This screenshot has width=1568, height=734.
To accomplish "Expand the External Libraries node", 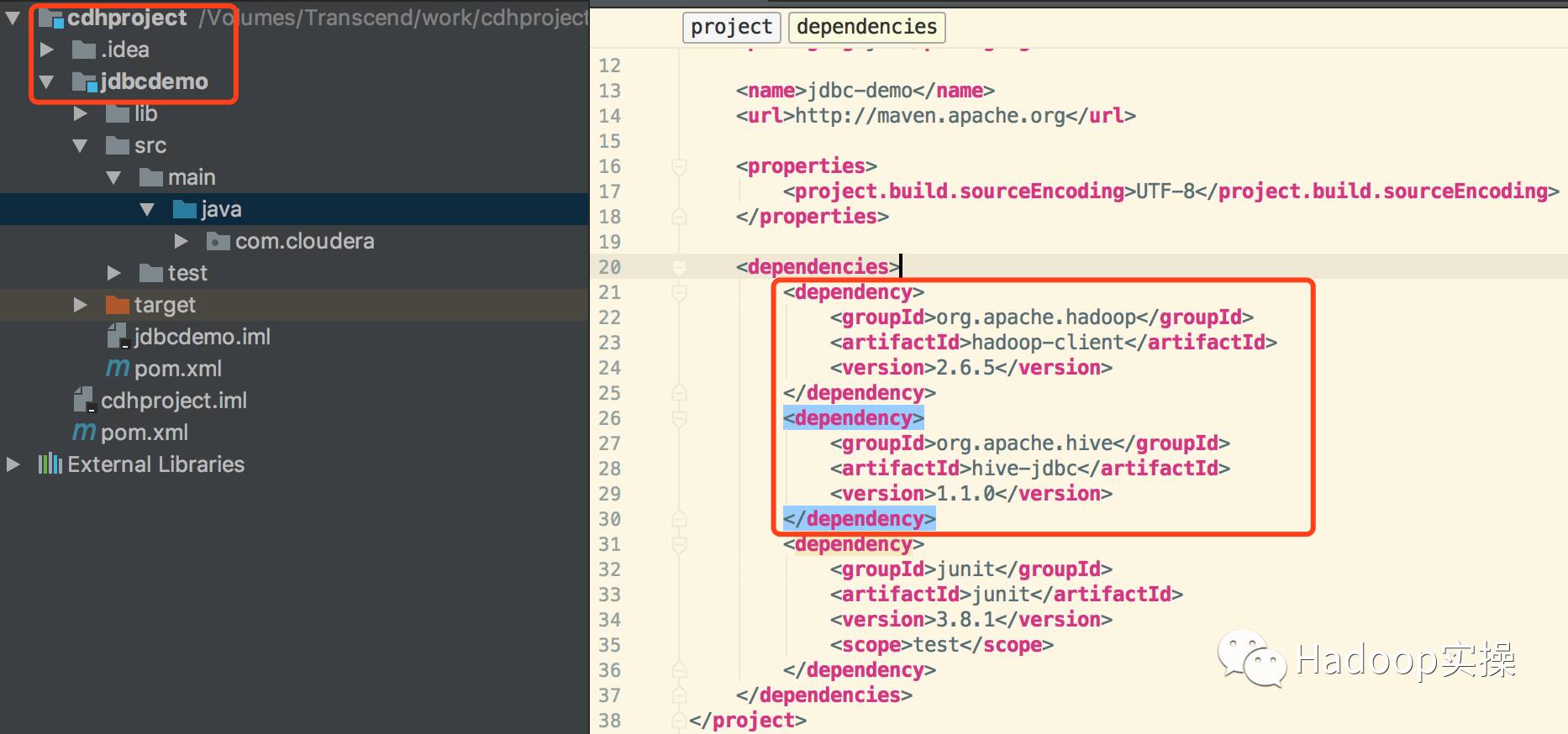I will [13, 464].
